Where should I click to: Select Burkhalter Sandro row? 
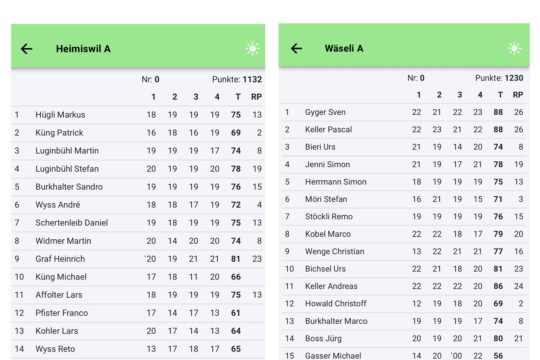pyautogui.click(x=138, y=187)
